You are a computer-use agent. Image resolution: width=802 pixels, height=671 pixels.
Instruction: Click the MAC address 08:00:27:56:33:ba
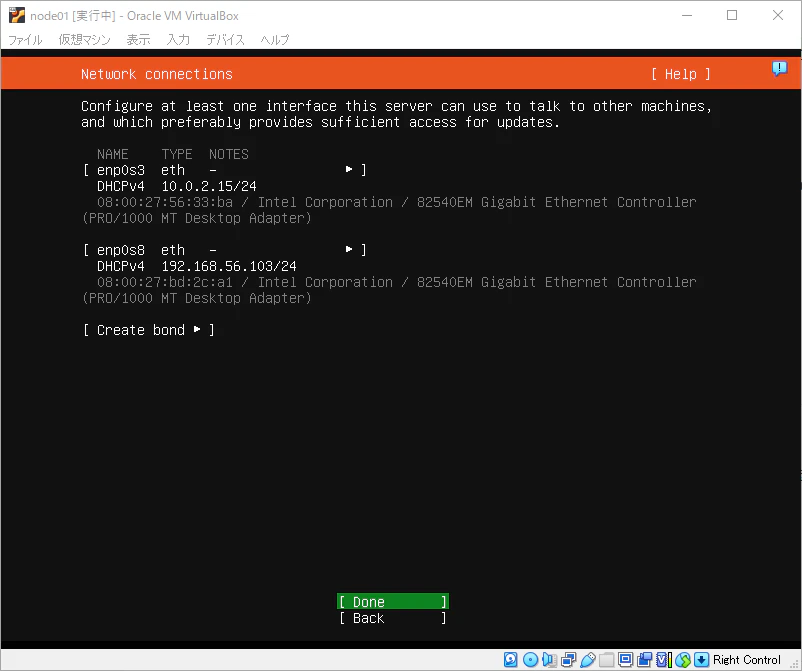(x=165, y=202)
